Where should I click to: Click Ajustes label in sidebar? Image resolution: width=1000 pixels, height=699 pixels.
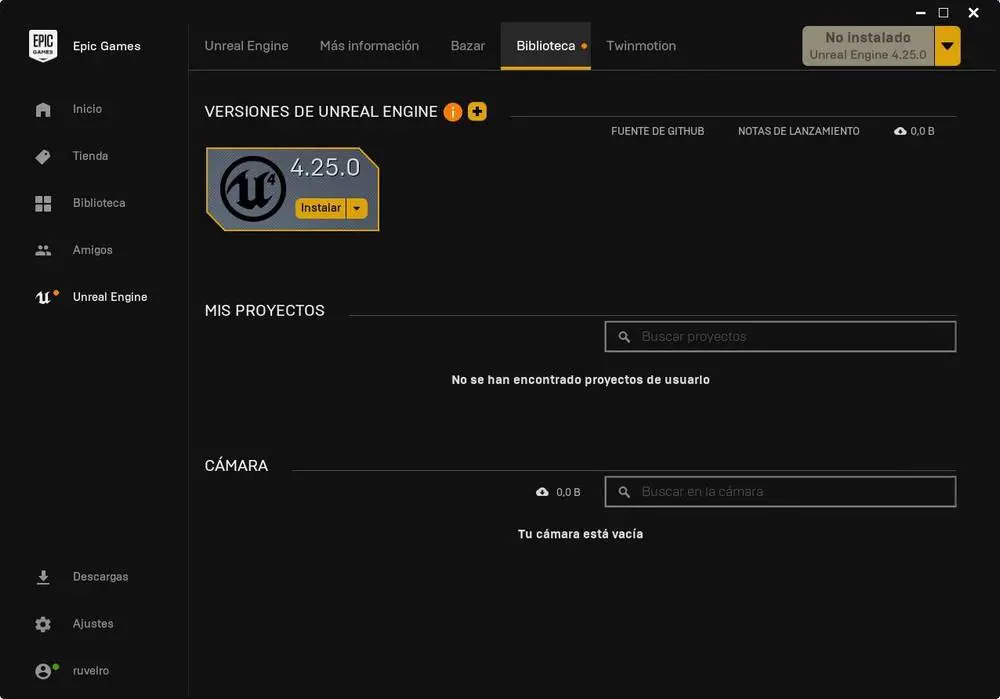(x=93, y=624)
